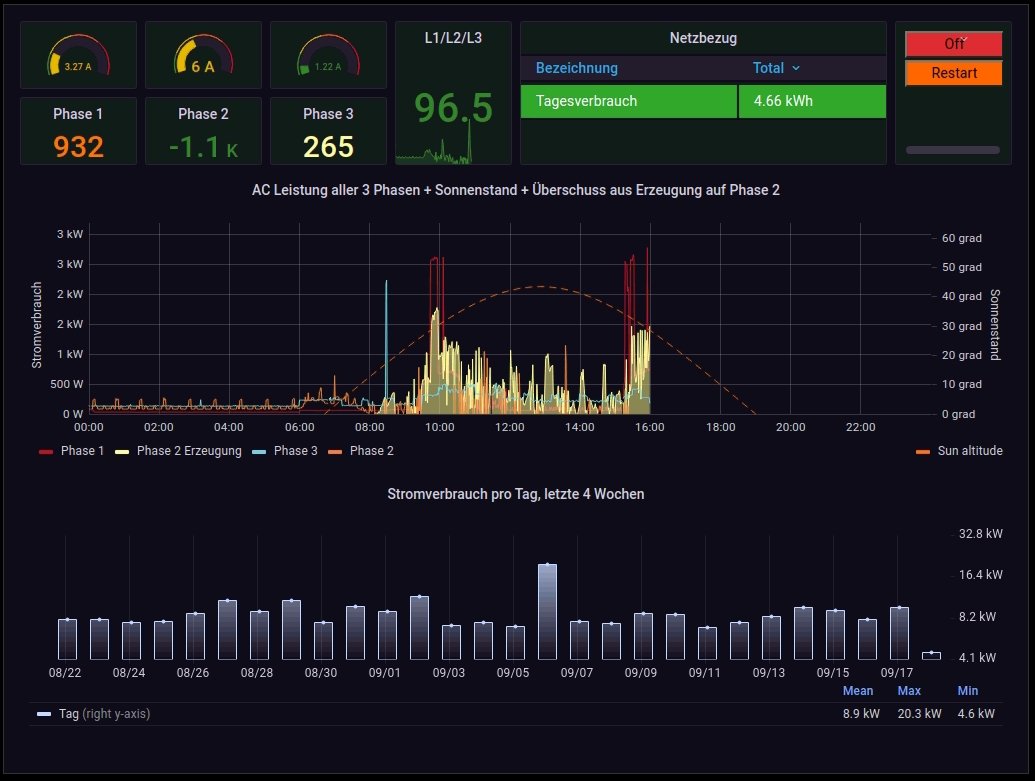
Task: Click the Tag series legend color marker
Action: click(44, 714)
